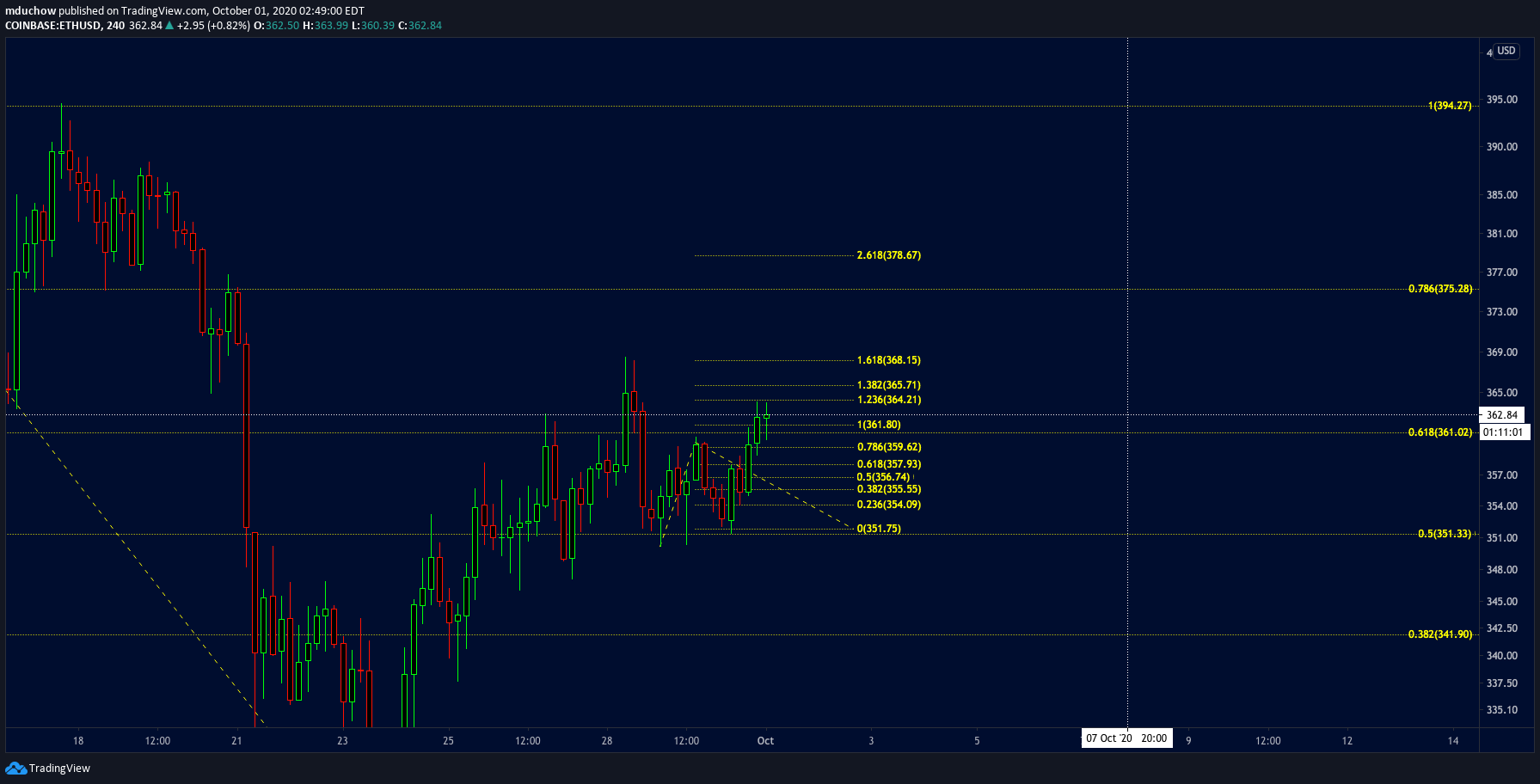
Task: Click the crosshair date label 07 Oct '20 20:00
Action: (x=1126, y=738)
